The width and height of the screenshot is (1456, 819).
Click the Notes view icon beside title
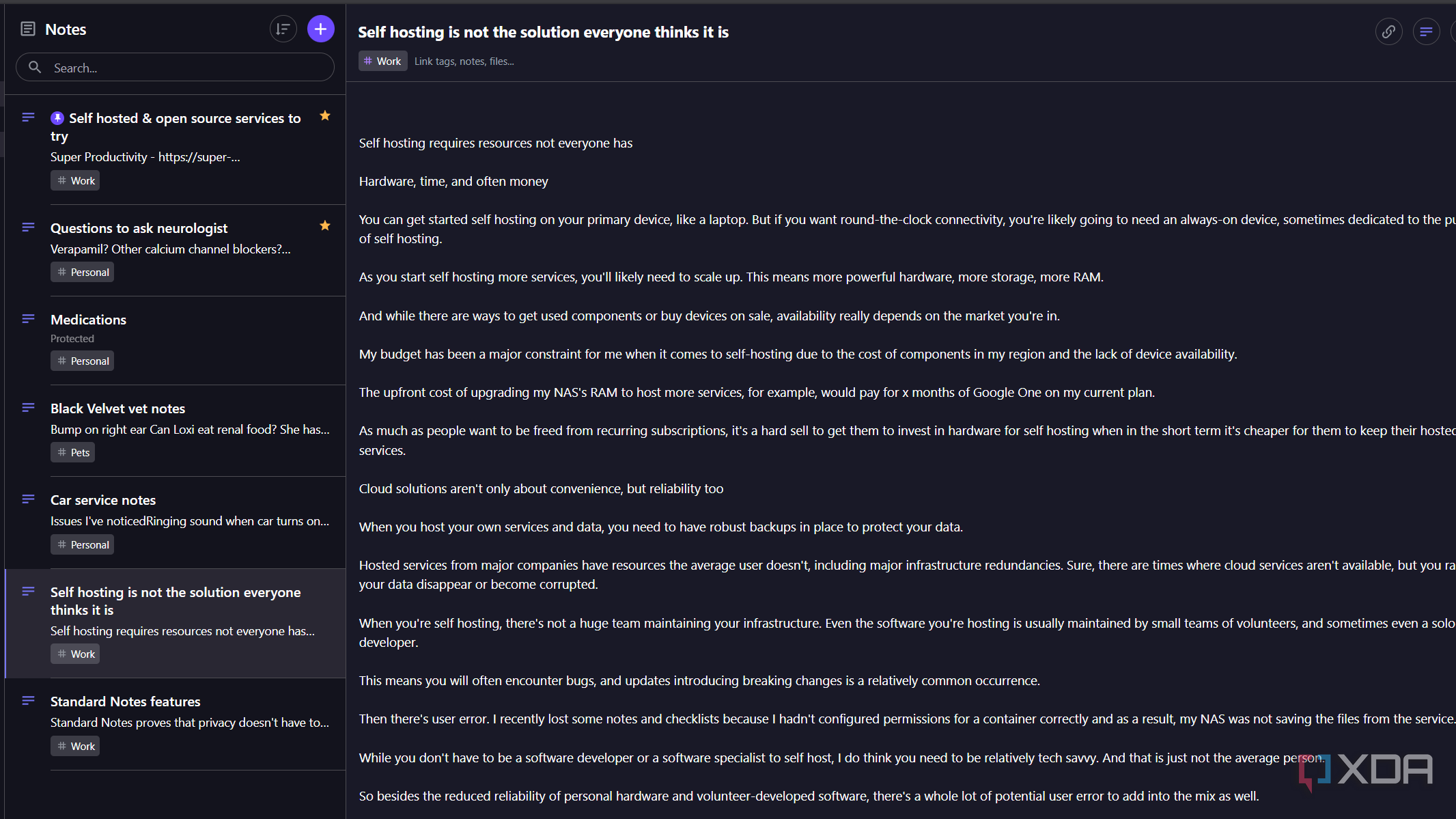click(28, 29)
